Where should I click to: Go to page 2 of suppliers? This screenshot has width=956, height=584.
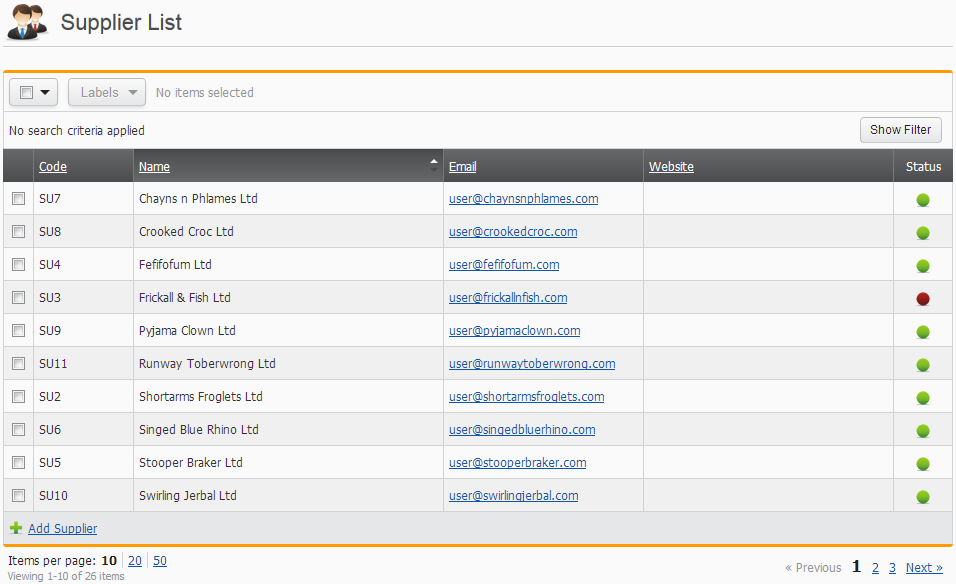pyautogui.click(x=876, y=568)
